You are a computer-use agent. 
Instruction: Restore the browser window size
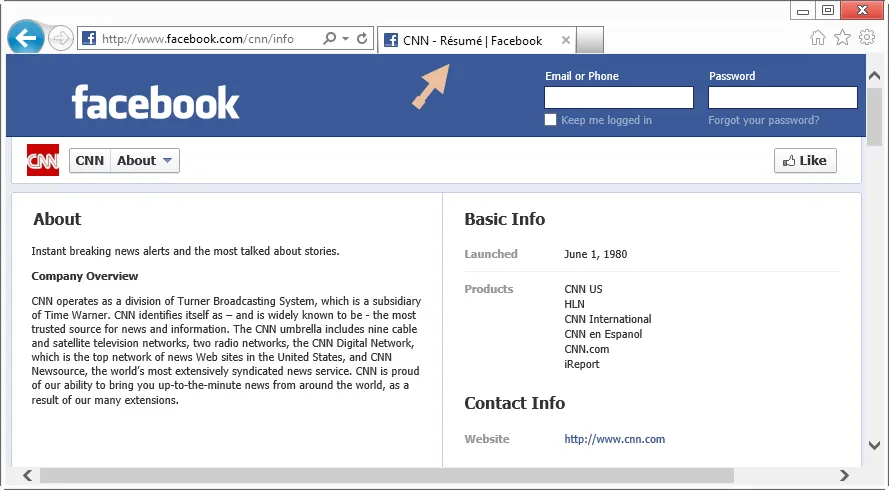828,10
